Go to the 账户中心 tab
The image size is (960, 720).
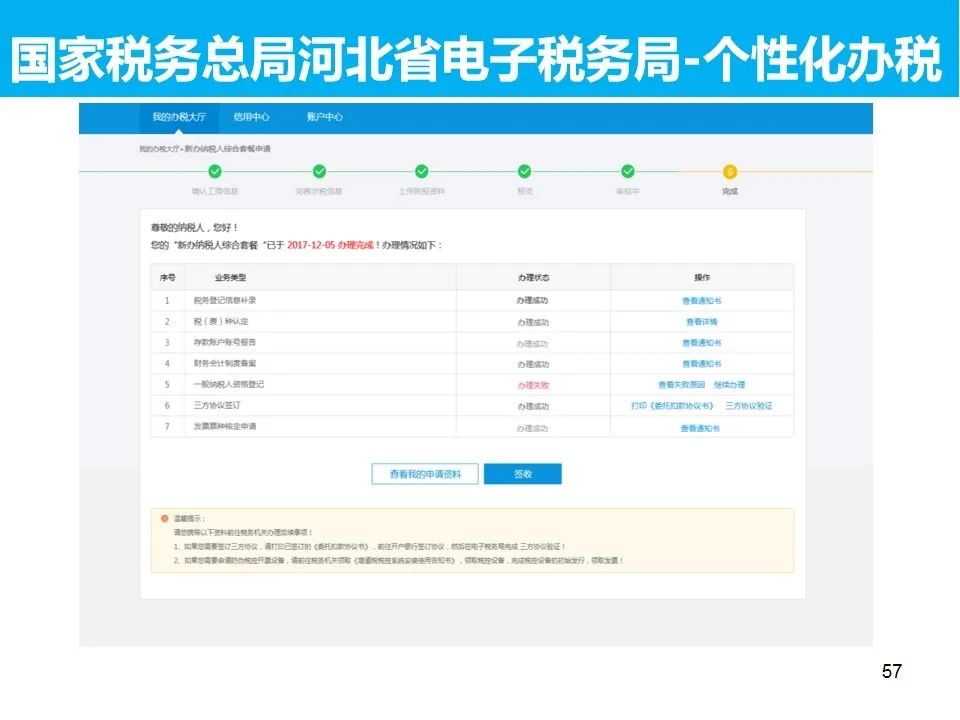click(x=324, y=117)
